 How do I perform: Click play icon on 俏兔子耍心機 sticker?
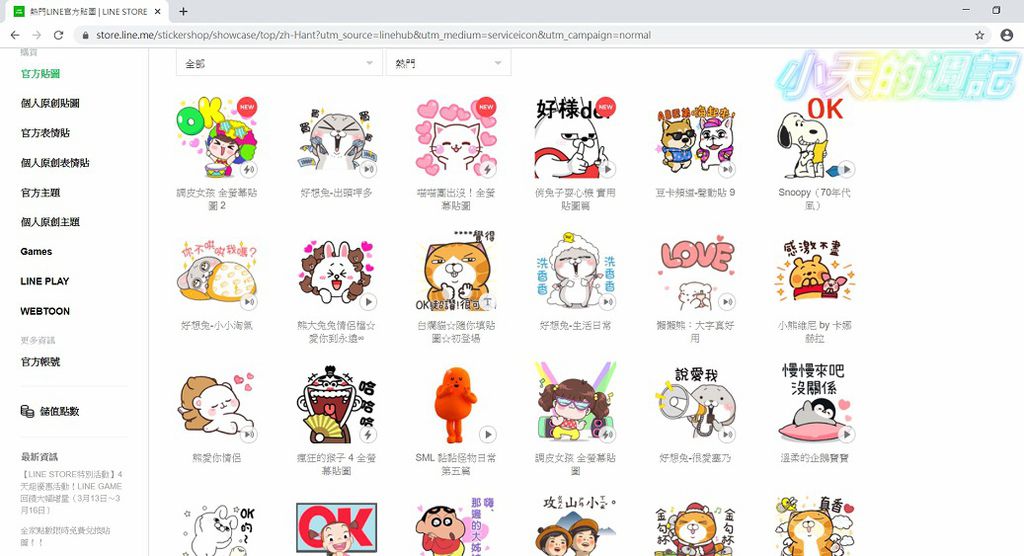(x=607, y=169)
